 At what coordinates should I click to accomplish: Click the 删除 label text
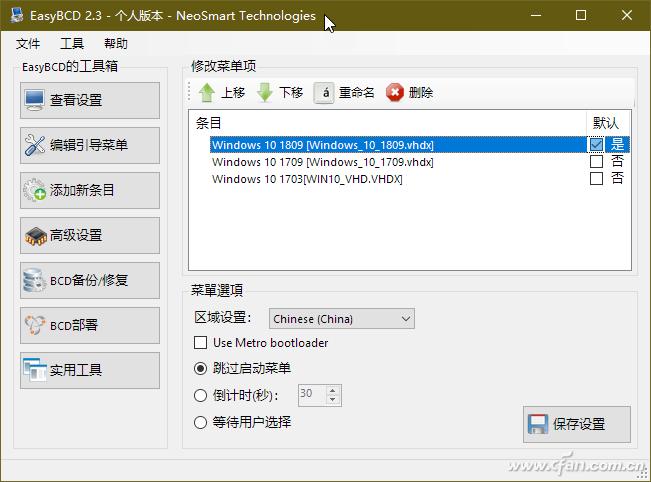(x=421, y=92)
